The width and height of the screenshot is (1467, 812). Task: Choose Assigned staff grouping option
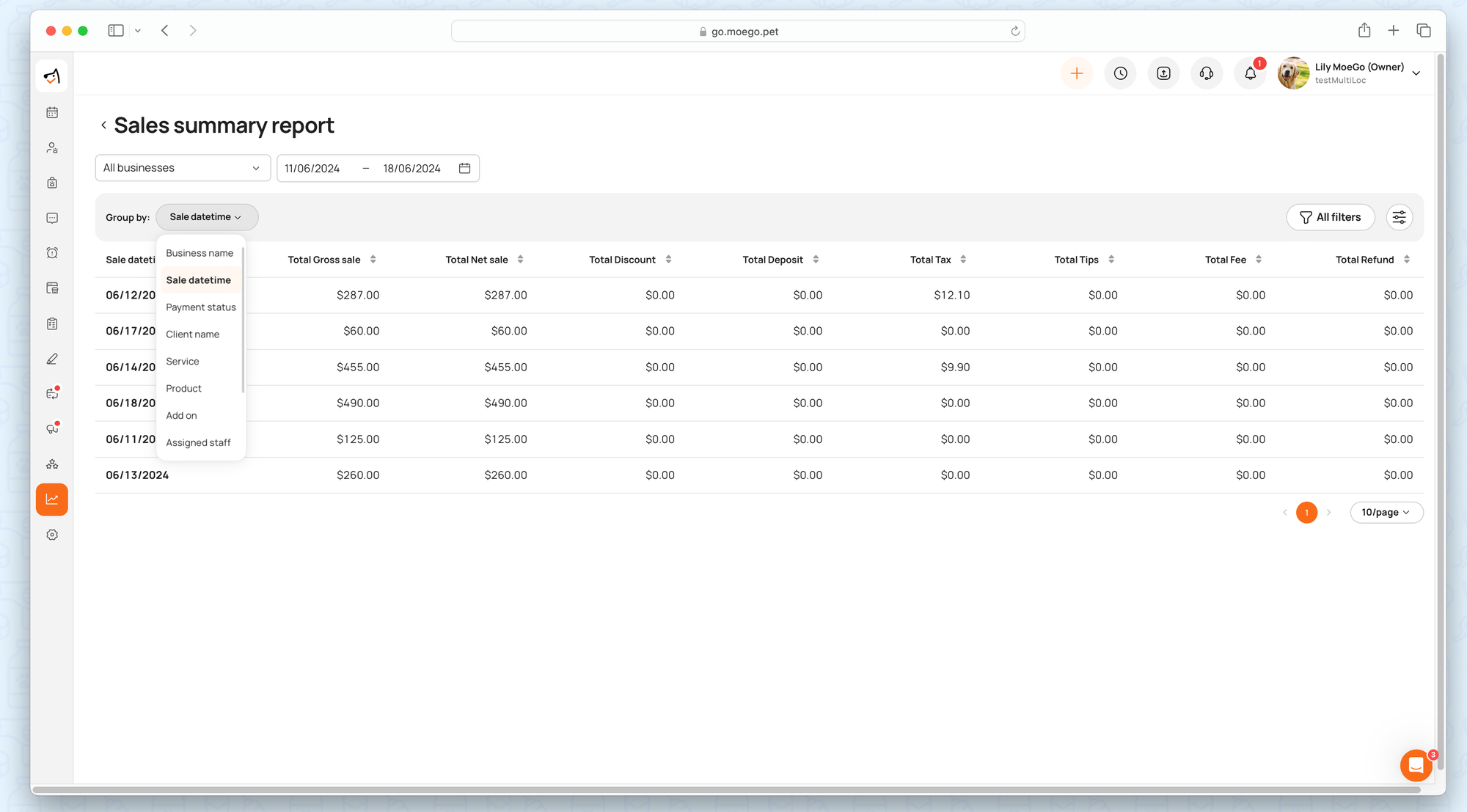pos(198,442)
